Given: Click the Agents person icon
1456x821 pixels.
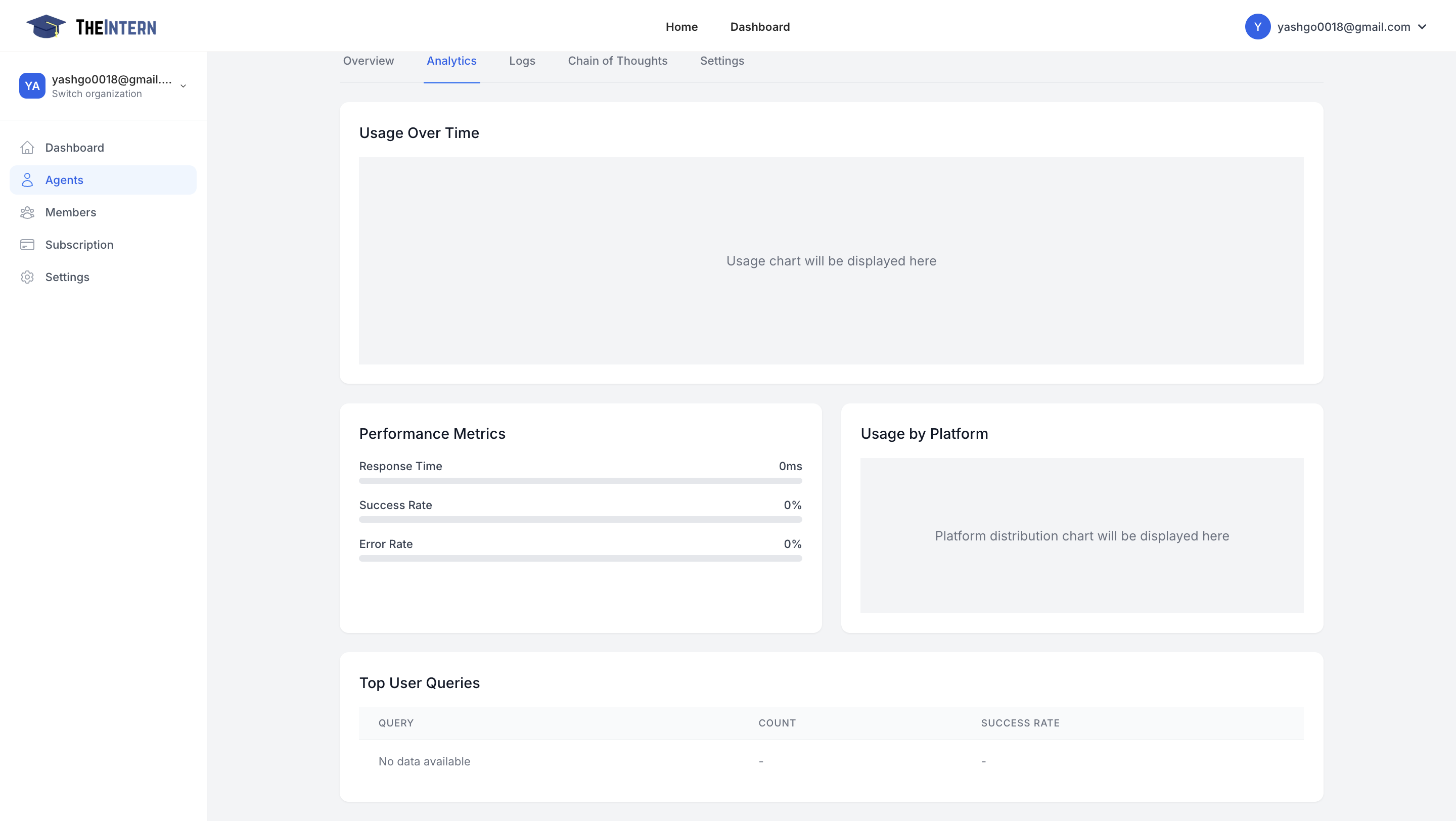Looking at the screenshot, I should (x=27, y=179).
